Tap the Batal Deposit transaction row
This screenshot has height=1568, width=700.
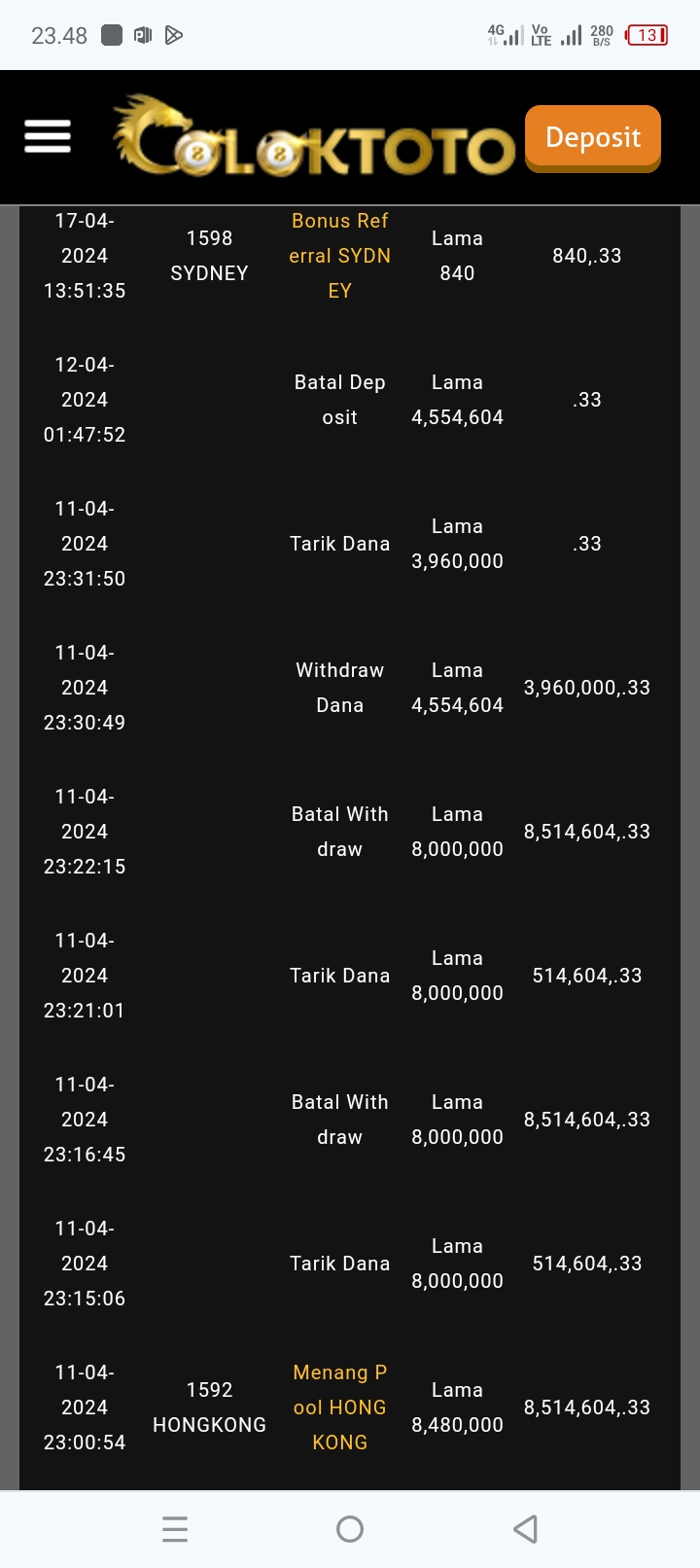click(339, 400)
